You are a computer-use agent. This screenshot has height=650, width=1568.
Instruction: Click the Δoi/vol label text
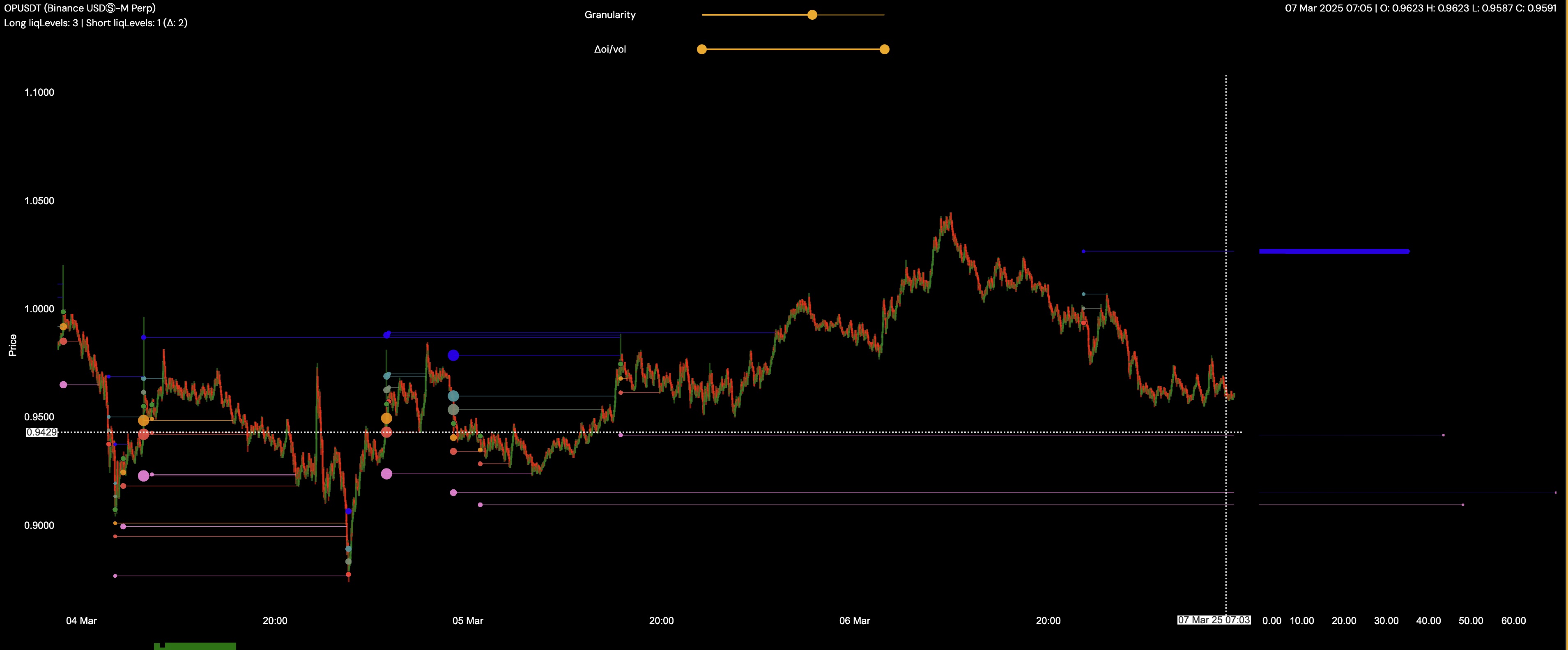click(610, 49)
